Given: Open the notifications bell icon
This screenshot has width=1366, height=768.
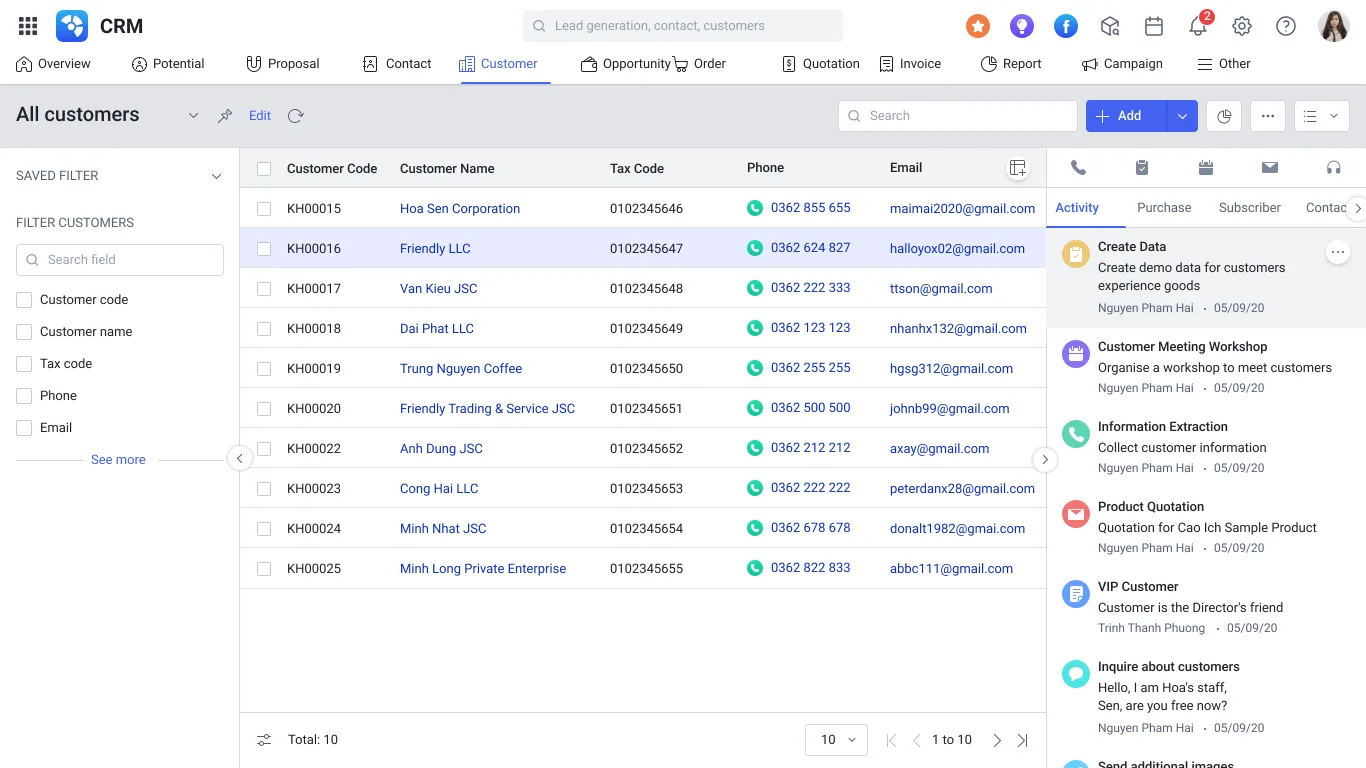Looking at the screenshot, I should (x=1197, y=25).
